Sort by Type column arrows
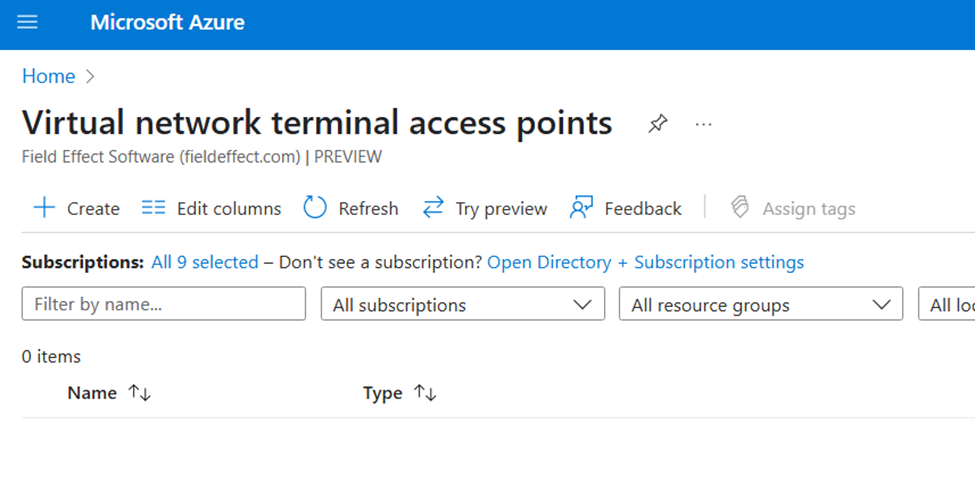 [x=425, y=393]
